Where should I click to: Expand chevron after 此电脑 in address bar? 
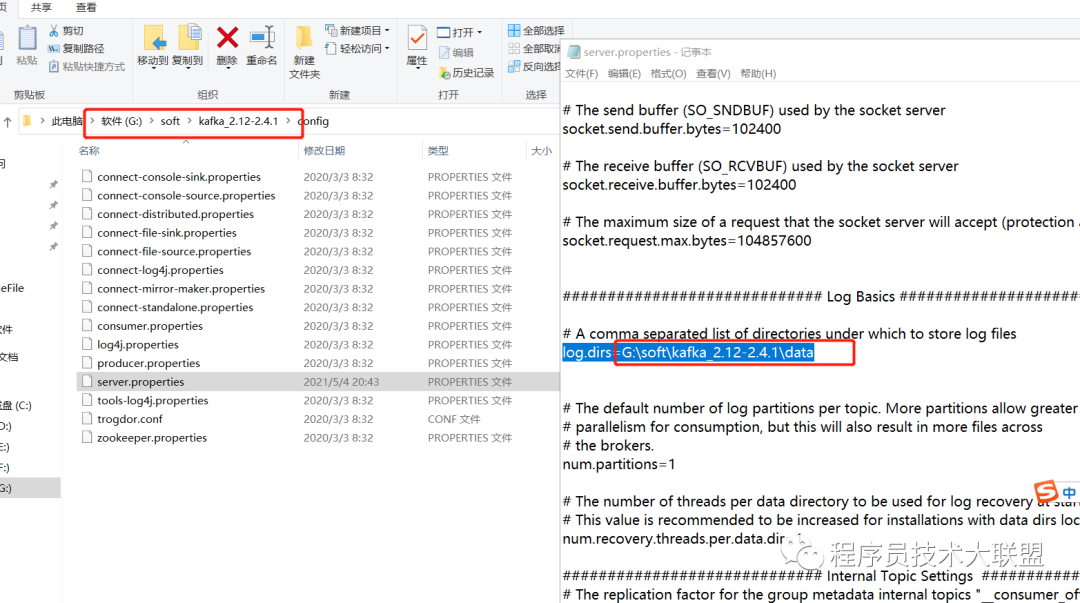92,121
